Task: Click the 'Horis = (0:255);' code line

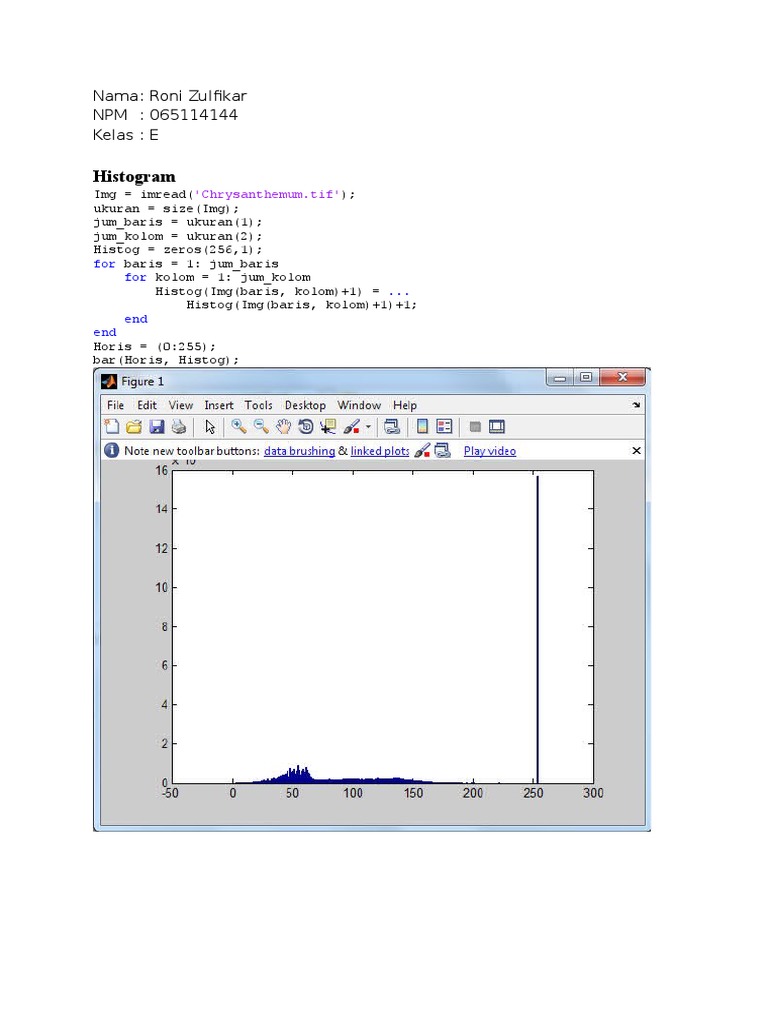Action: tap(154, 346)
